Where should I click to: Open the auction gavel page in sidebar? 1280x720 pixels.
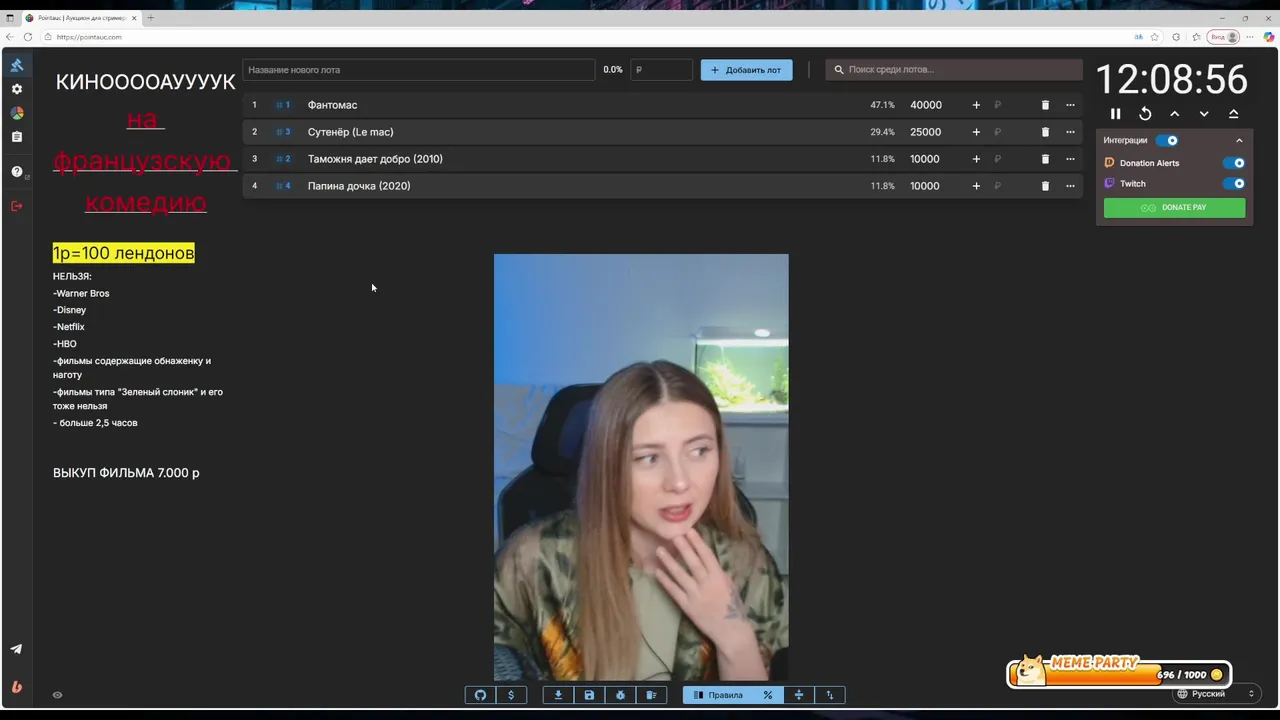click(17, 65)
